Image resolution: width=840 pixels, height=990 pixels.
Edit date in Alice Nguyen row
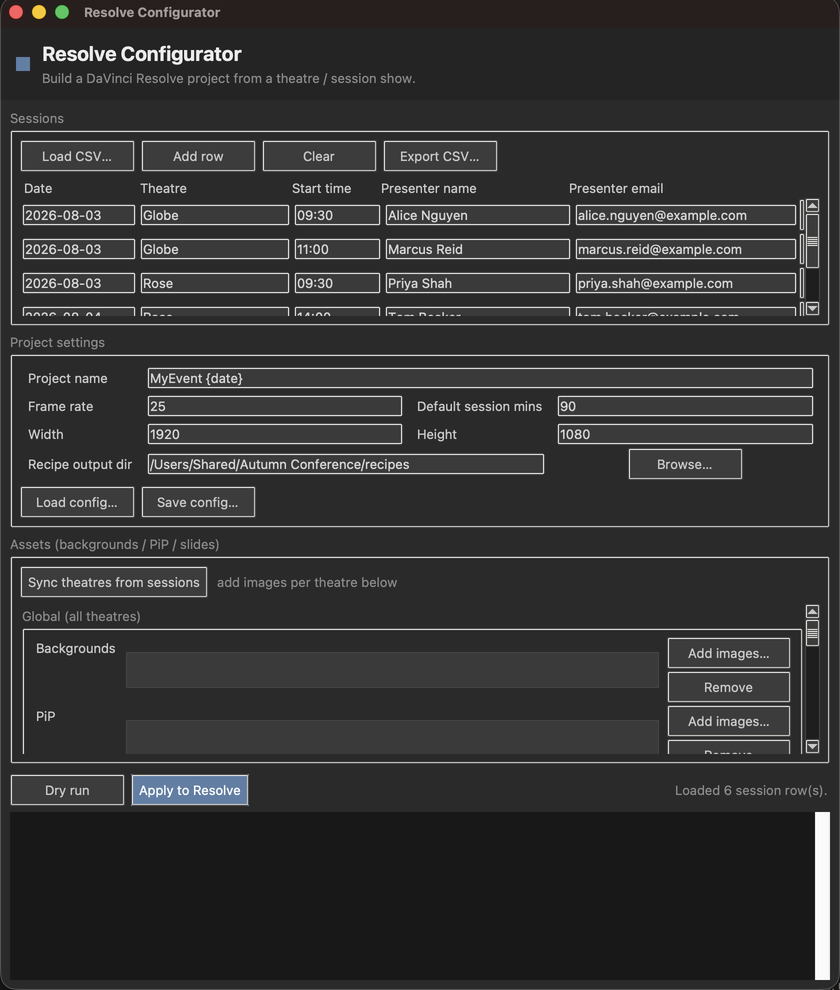click(78, 215)
